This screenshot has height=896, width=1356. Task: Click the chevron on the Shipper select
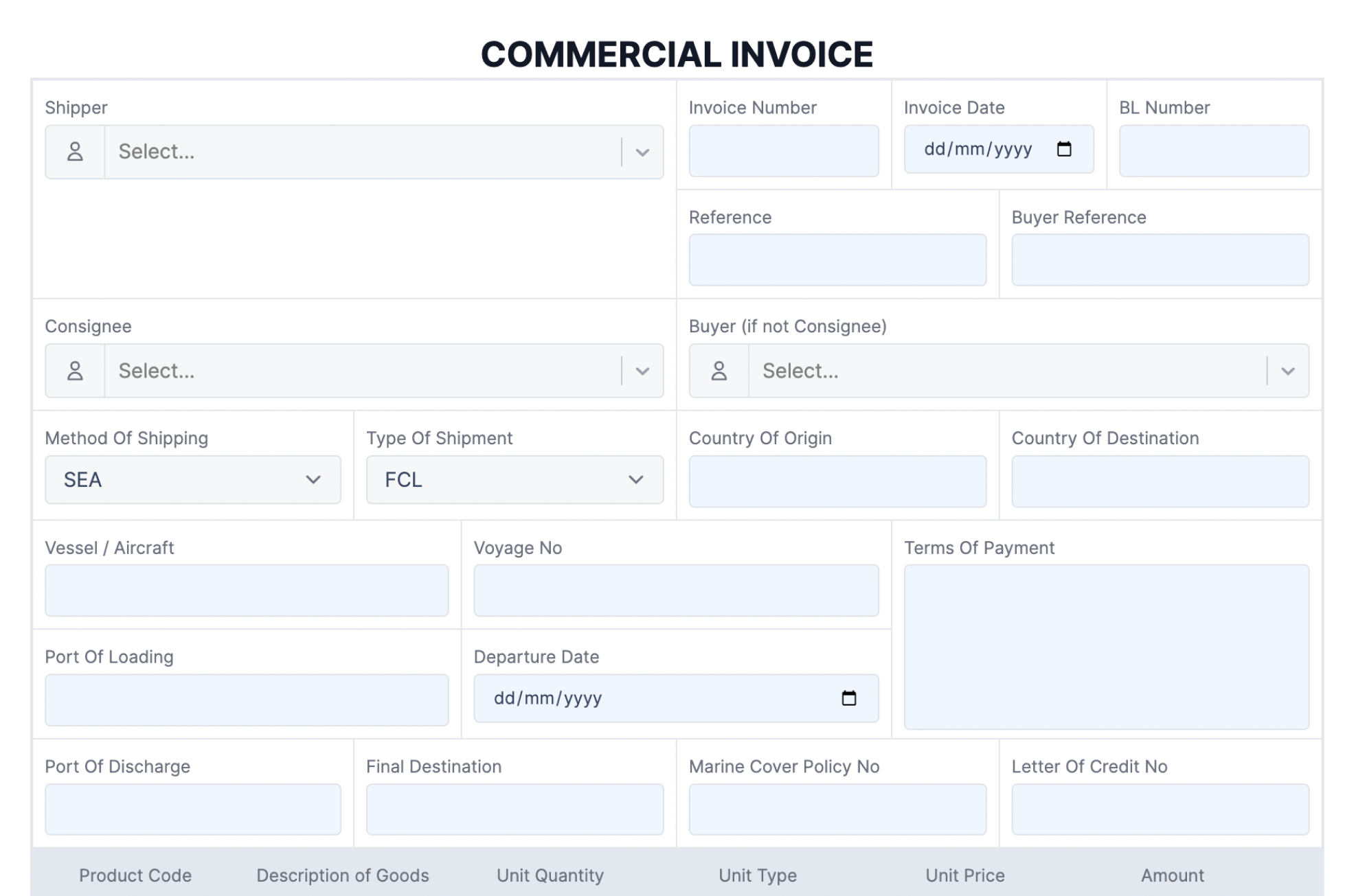click(x=642, y=151)
